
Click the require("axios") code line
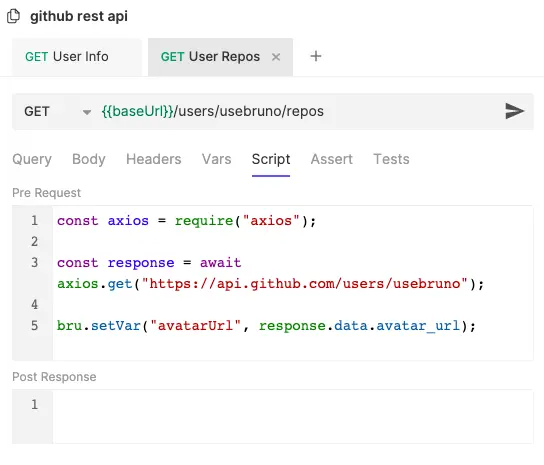click(187, 221)
